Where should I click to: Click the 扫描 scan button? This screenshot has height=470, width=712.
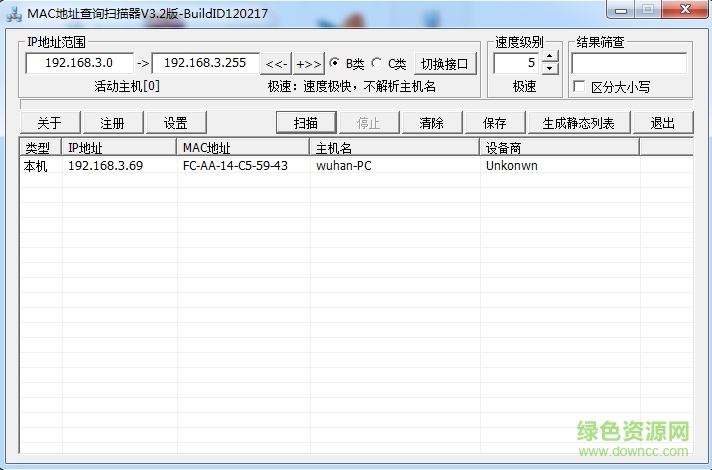click(306, 123)
